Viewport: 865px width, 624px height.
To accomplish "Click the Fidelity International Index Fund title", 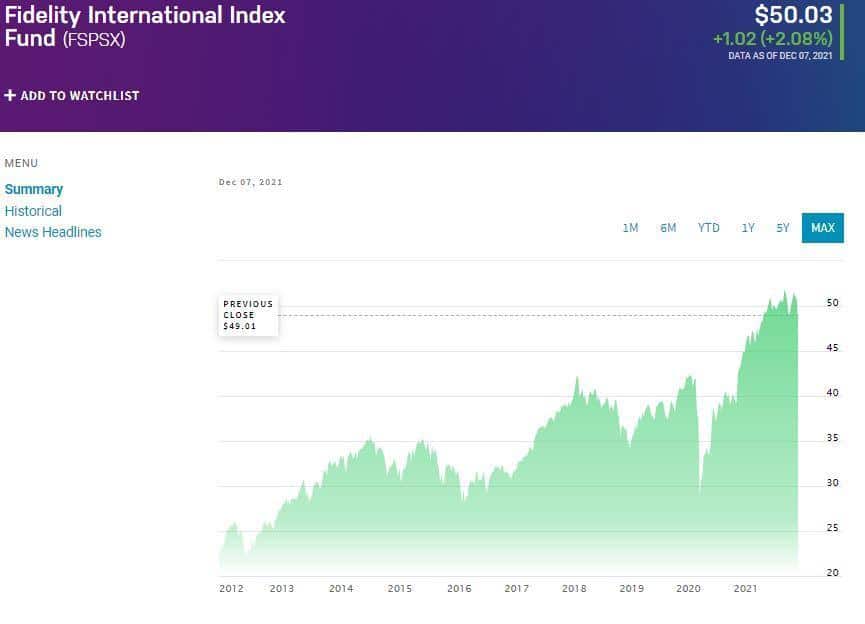I will click(145, 26).
